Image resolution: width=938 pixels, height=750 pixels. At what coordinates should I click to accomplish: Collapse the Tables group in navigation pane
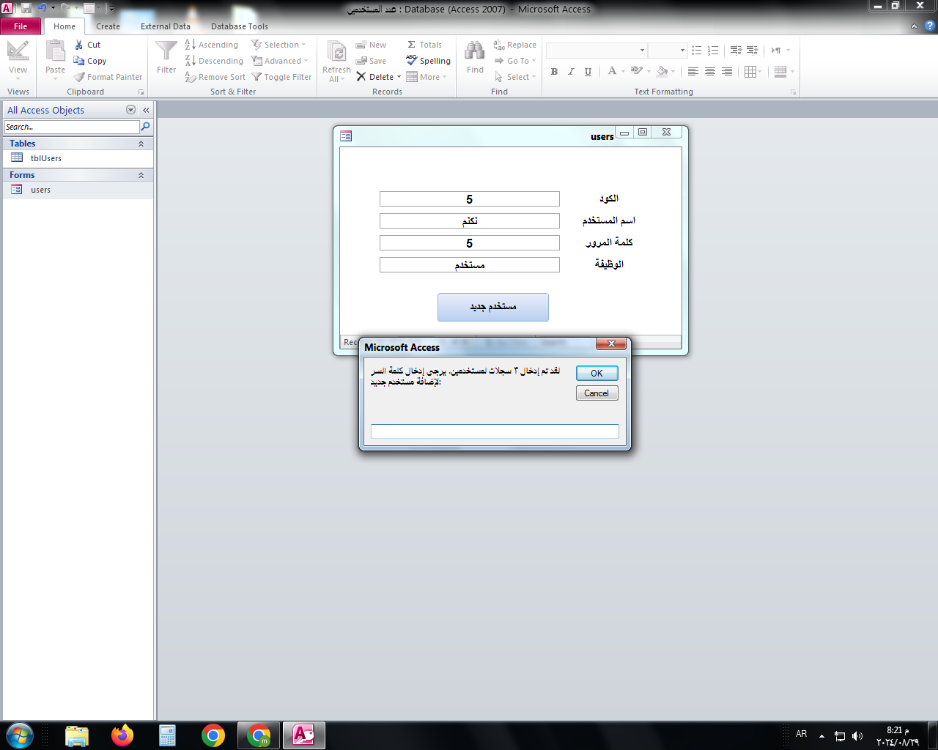pos(141,144)
